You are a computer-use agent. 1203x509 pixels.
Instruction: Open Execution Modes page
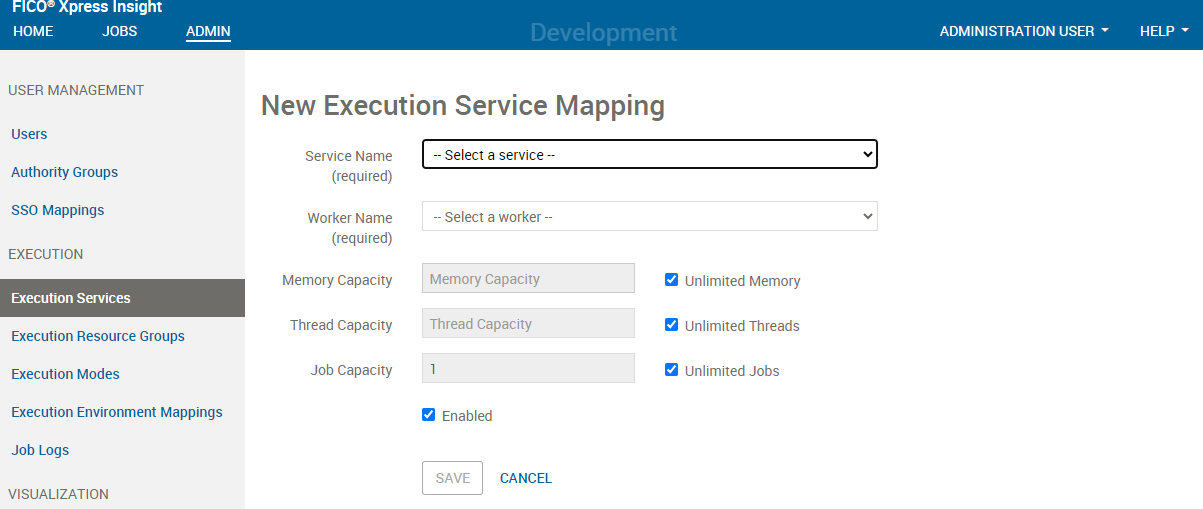(x=65, y=374)
